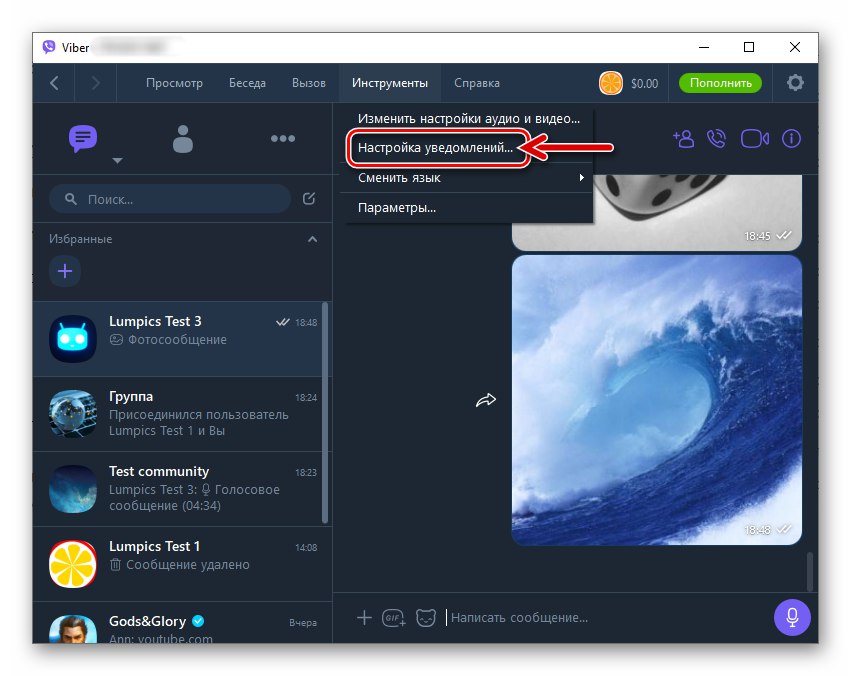Start a video call
This screenshot has height=676, width=851.
(x=754, y=139)
